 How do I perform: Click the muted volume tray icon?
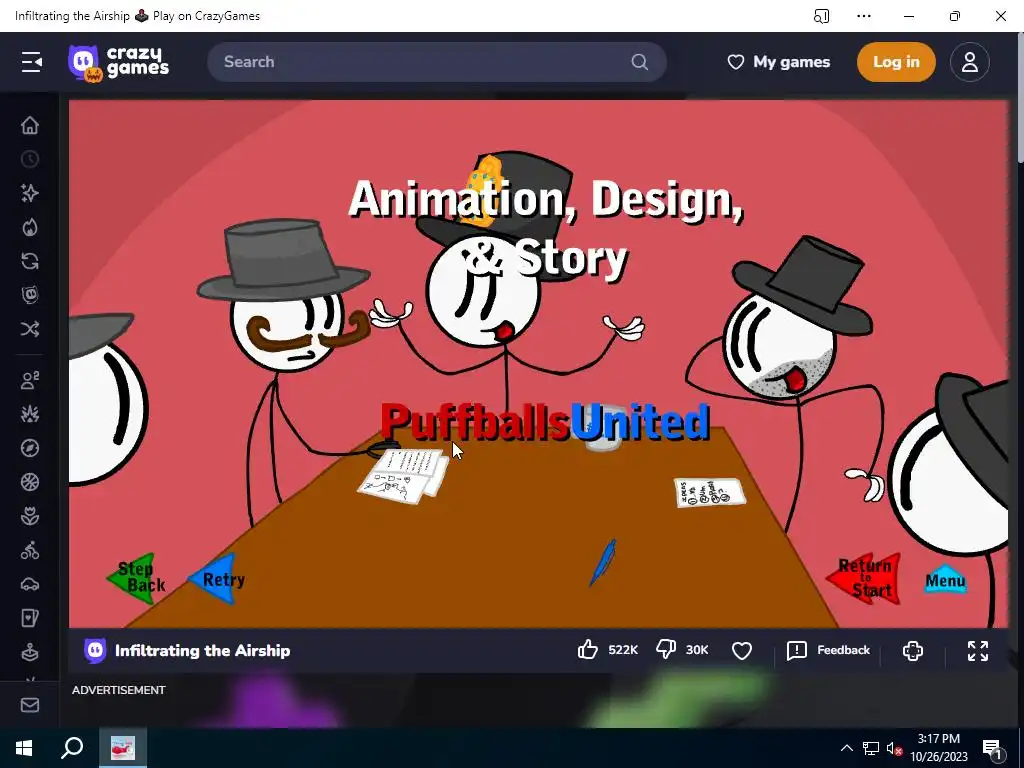[x=894, y=748]
